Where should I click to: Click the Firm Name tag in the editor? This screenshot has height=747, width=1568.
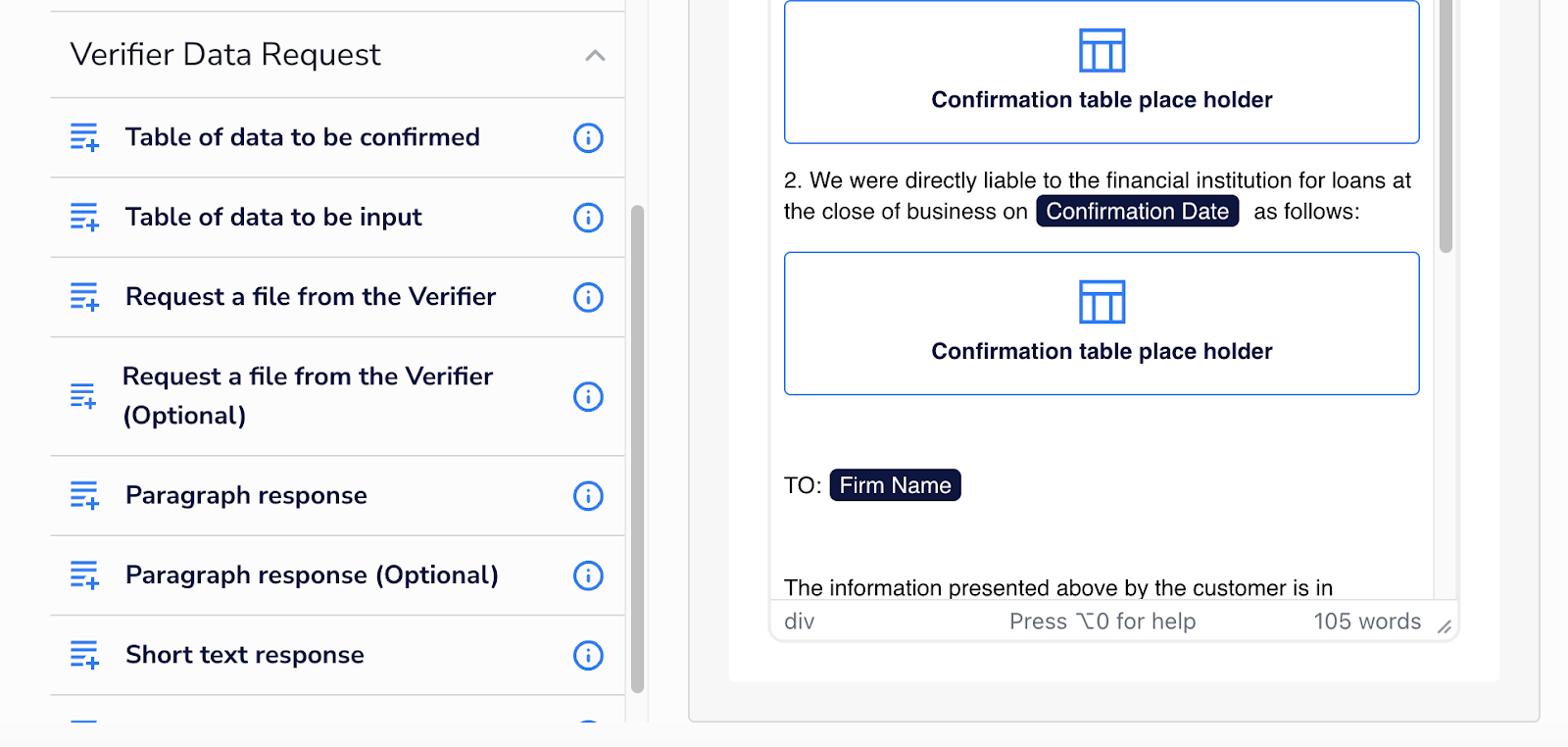896,485
